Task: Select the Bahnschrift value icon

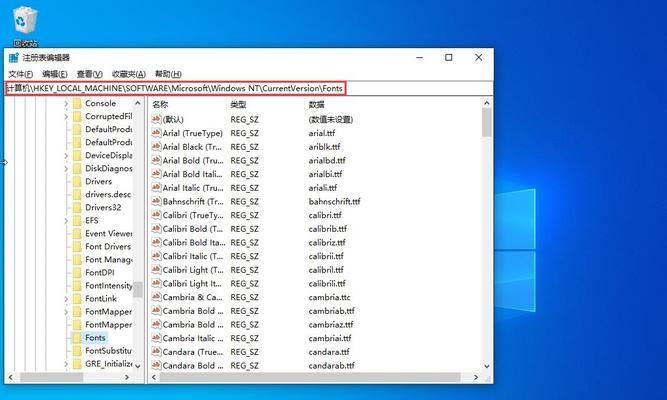Action: (156, 201)
